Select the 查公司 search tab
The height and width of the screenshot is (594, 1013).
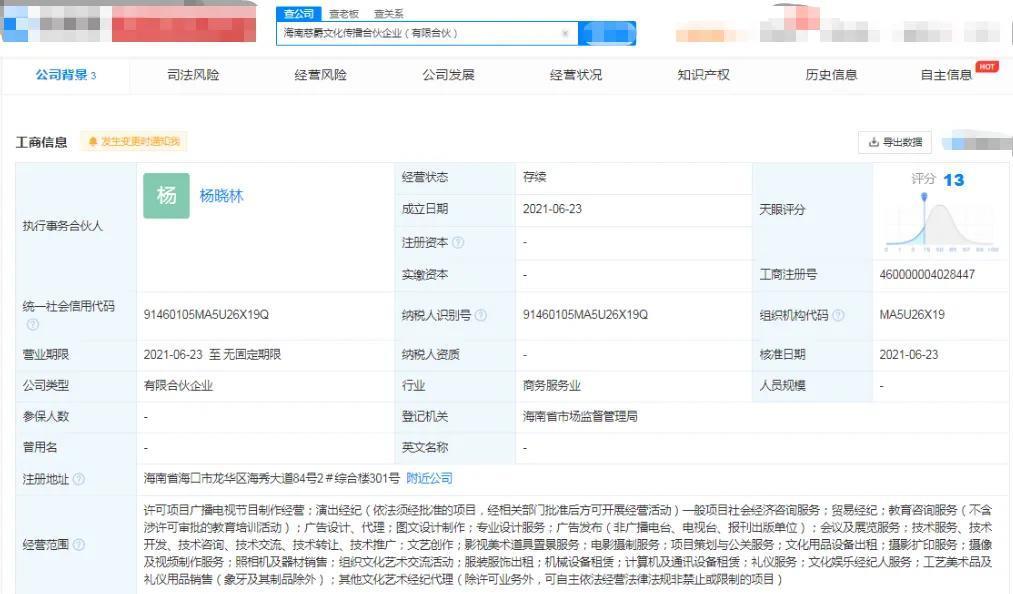click(298, 14)
